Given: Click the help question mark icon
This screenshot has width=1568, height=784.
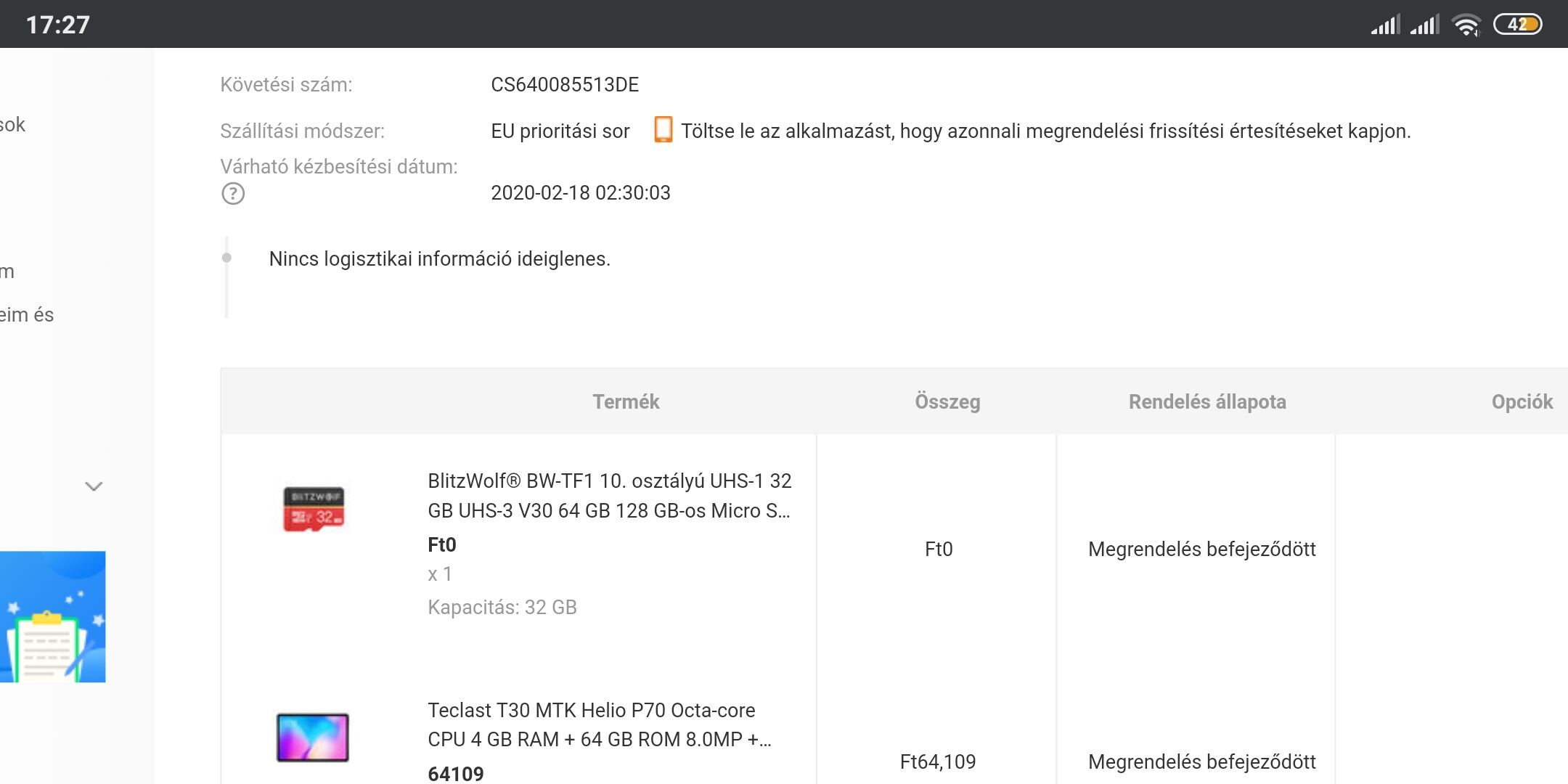Looking at the screenshot, I should click(x=233, y=194).
